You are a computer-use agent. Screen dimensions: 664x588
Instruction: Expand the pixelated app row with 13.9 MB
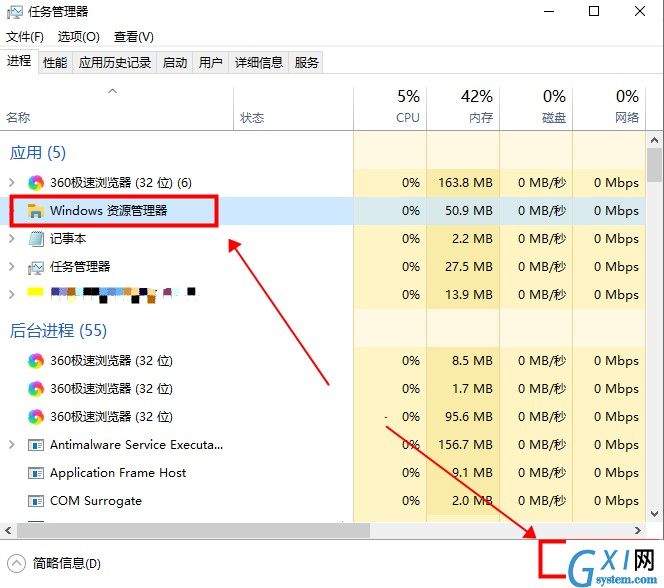pyautogui.click(x=12, y=295)
